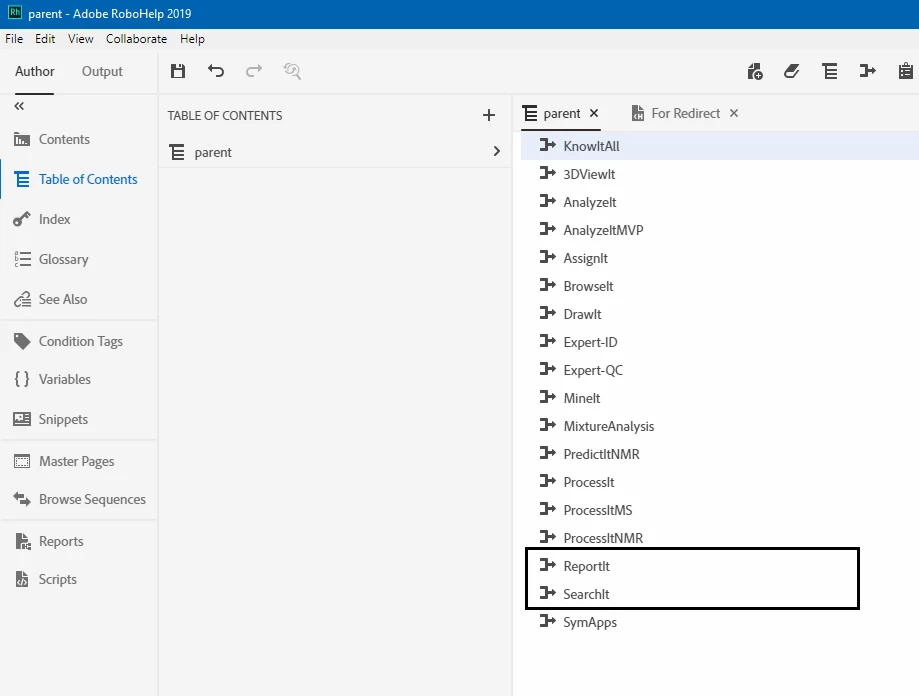Select the BrowseIt TOC entry
Viewport: 919px width, 696px height.
[720, 286]
